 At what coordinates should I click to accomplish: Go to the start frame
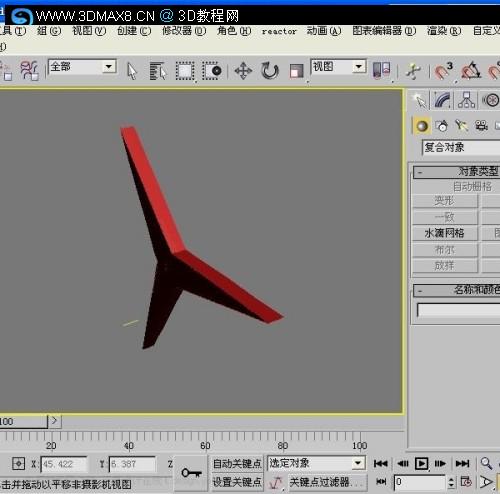381,463
